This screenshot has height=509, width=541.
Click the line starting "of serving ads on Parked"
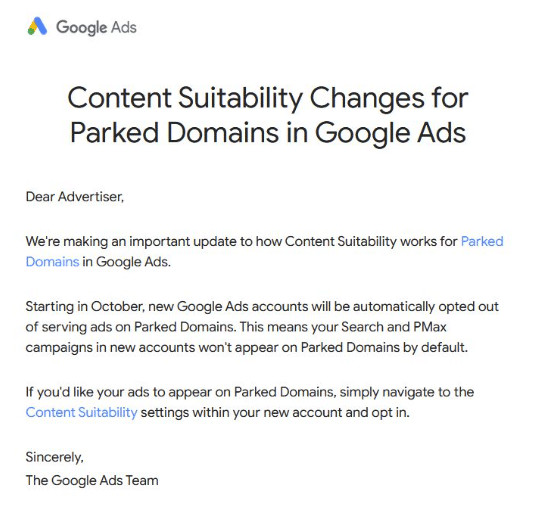point(236,327)
